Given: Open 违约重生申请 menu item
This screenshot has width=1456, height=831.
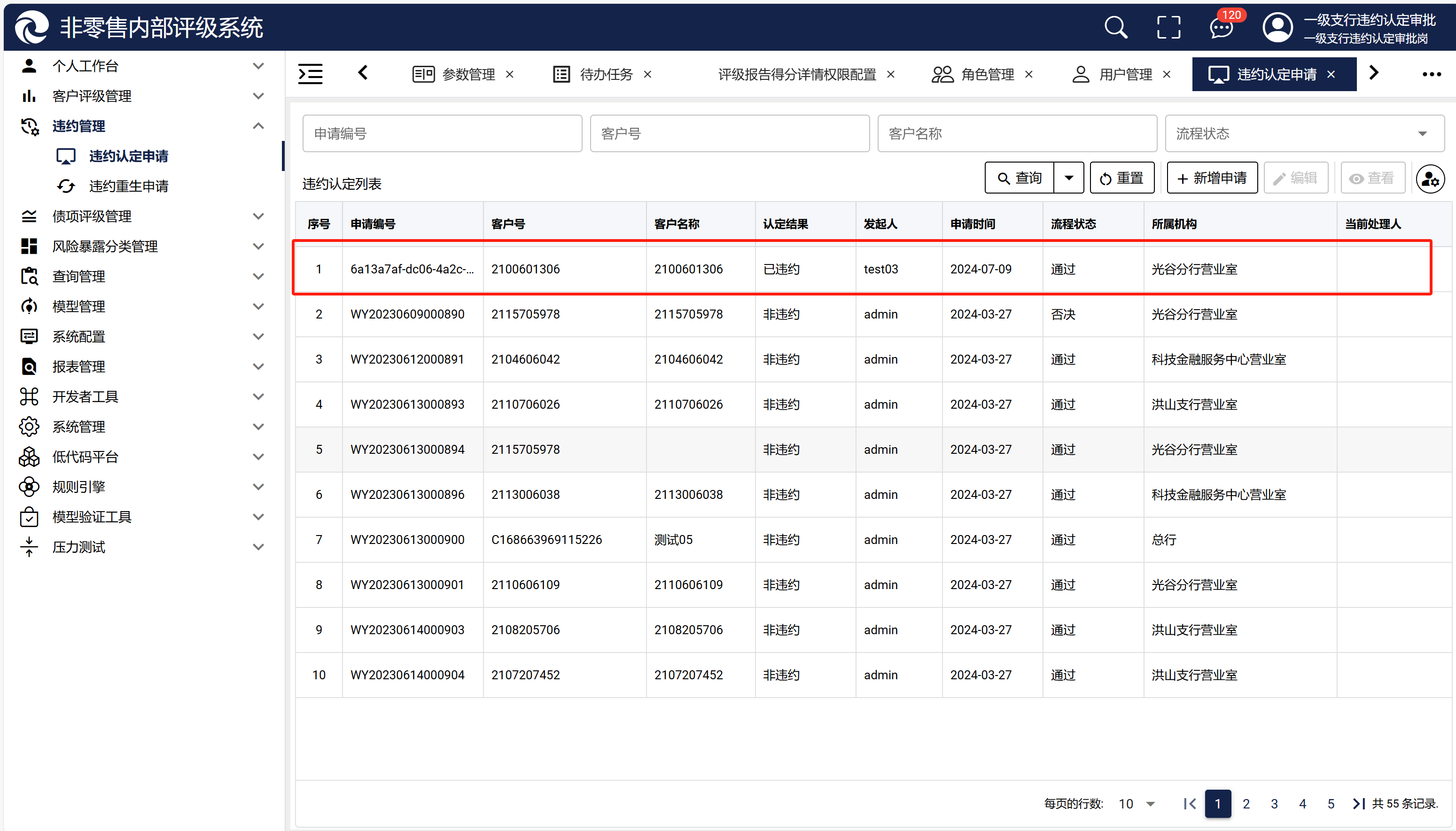Looking at the screenshot, I should 128,186.
